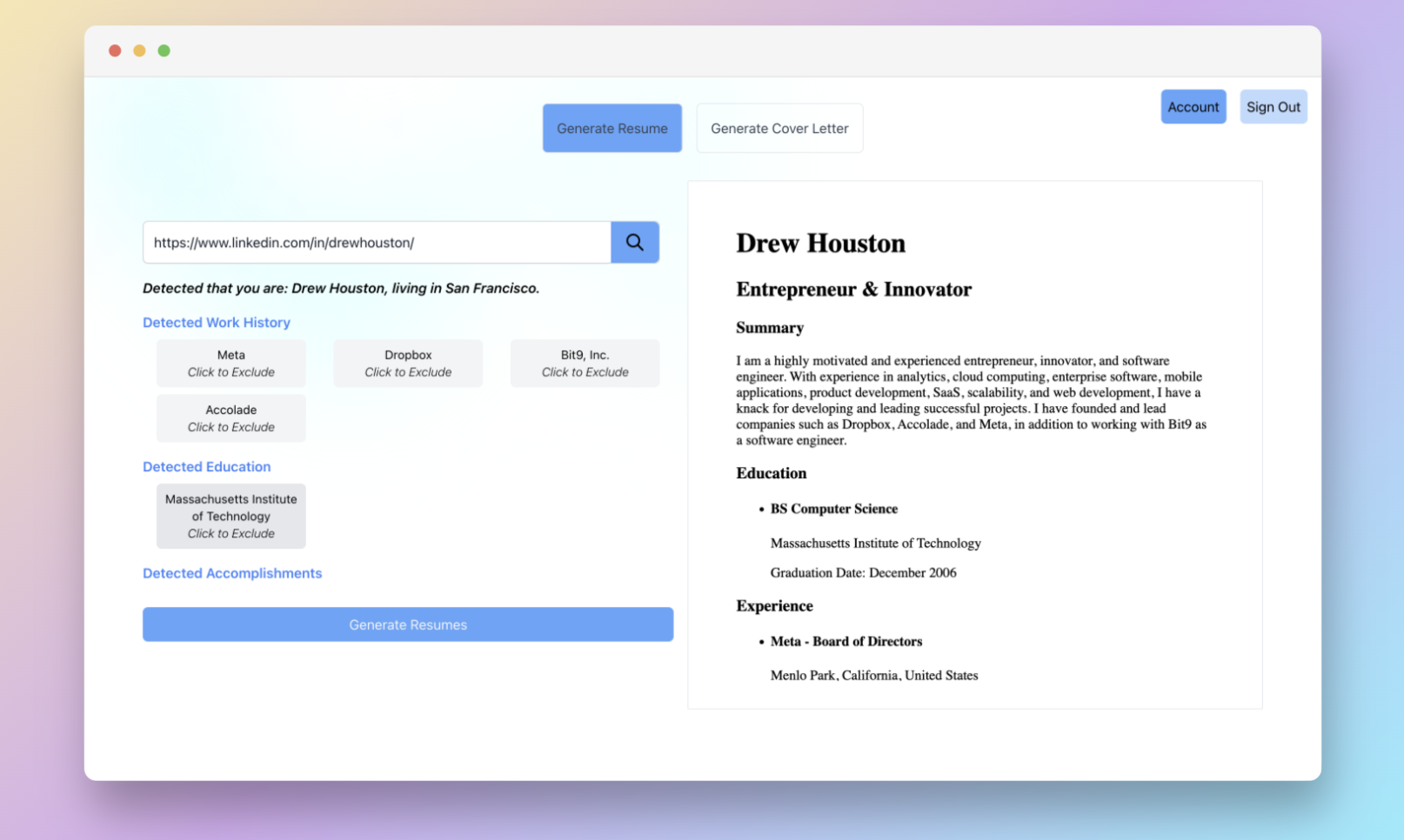Image resolution: width=1404 pixels, height=840 pixels.
Task: Focus the LinkedIn URL input field
Action: tap(377, 242)
